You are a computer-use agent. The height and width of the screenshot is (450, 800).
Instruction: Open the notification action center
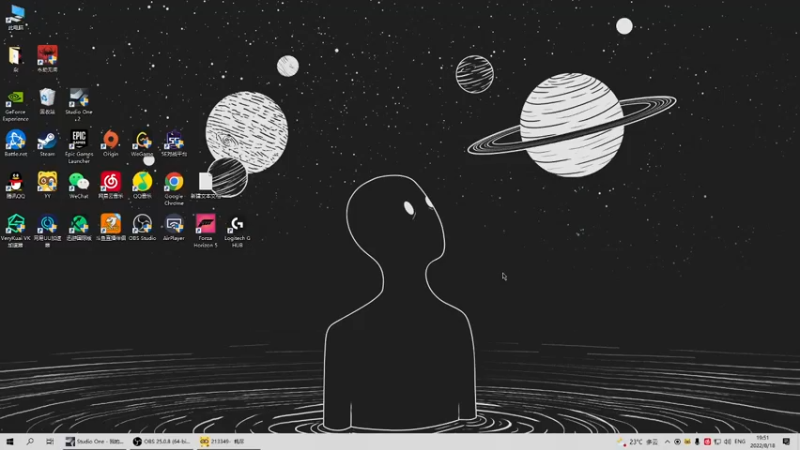[x=787, y=442]
